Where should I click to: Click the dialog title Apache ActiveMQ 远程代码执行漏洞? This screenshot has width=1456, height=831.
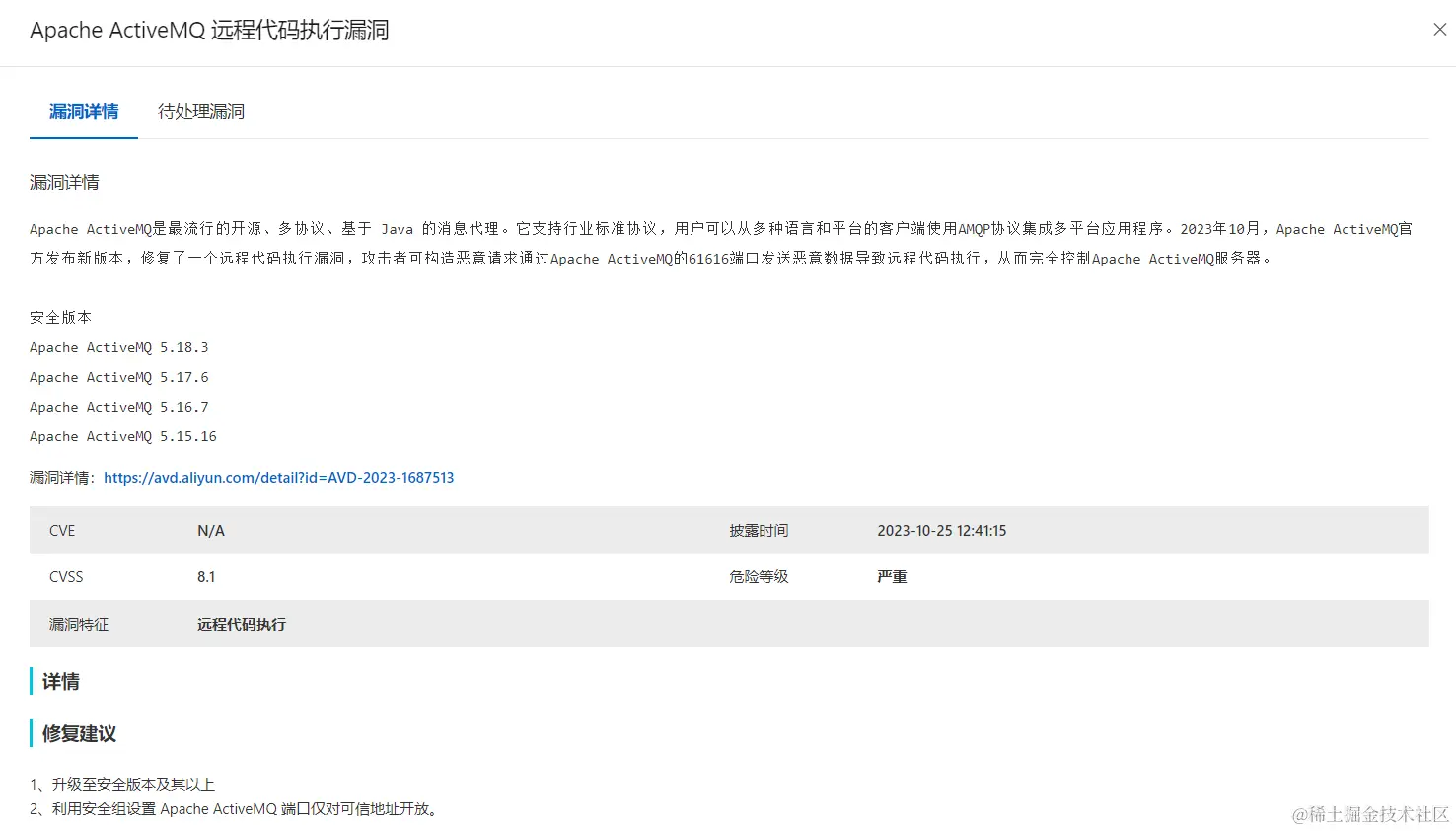click(x=208, y=30)
